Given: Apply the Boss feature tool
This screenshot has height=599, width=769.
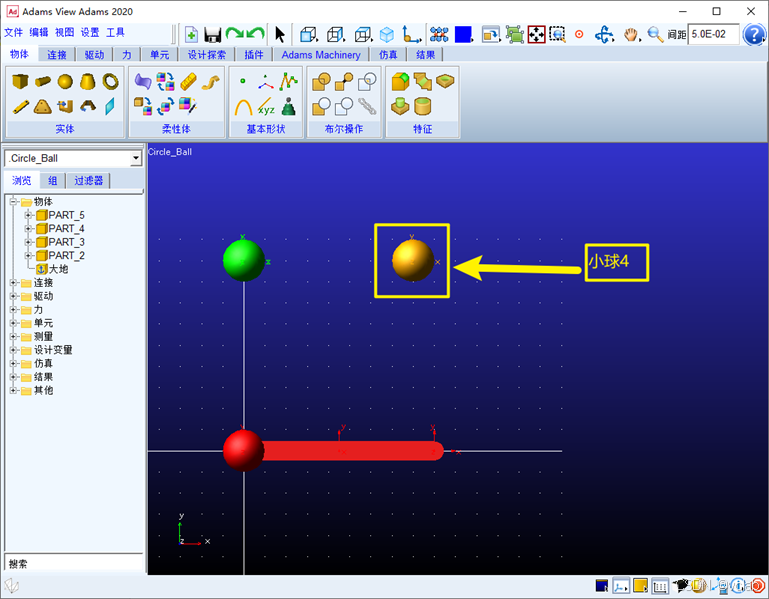Looking at the screenshot, I should coord(400,106).
